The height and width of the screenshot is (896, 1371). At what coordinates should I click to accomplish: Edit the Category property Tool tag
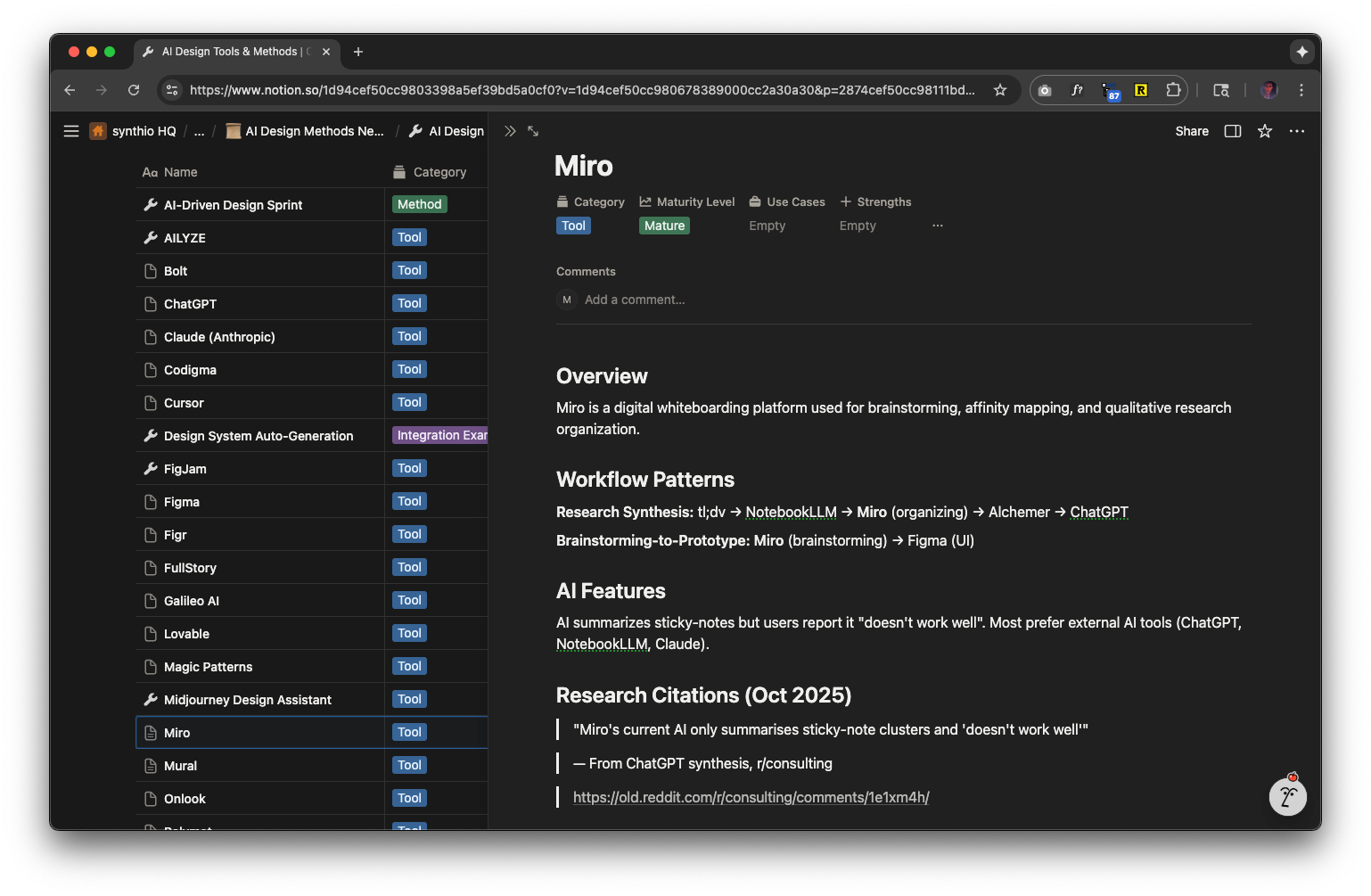coord(574,226)
